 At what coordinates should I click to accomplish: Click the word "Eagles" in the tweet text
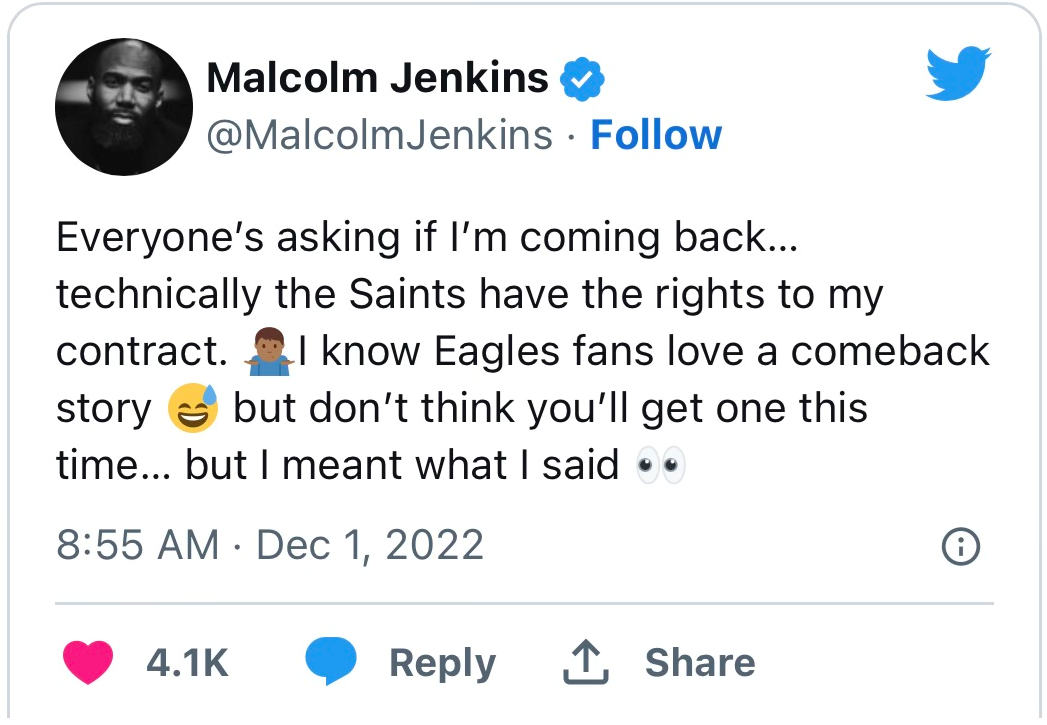pos(493,352)
